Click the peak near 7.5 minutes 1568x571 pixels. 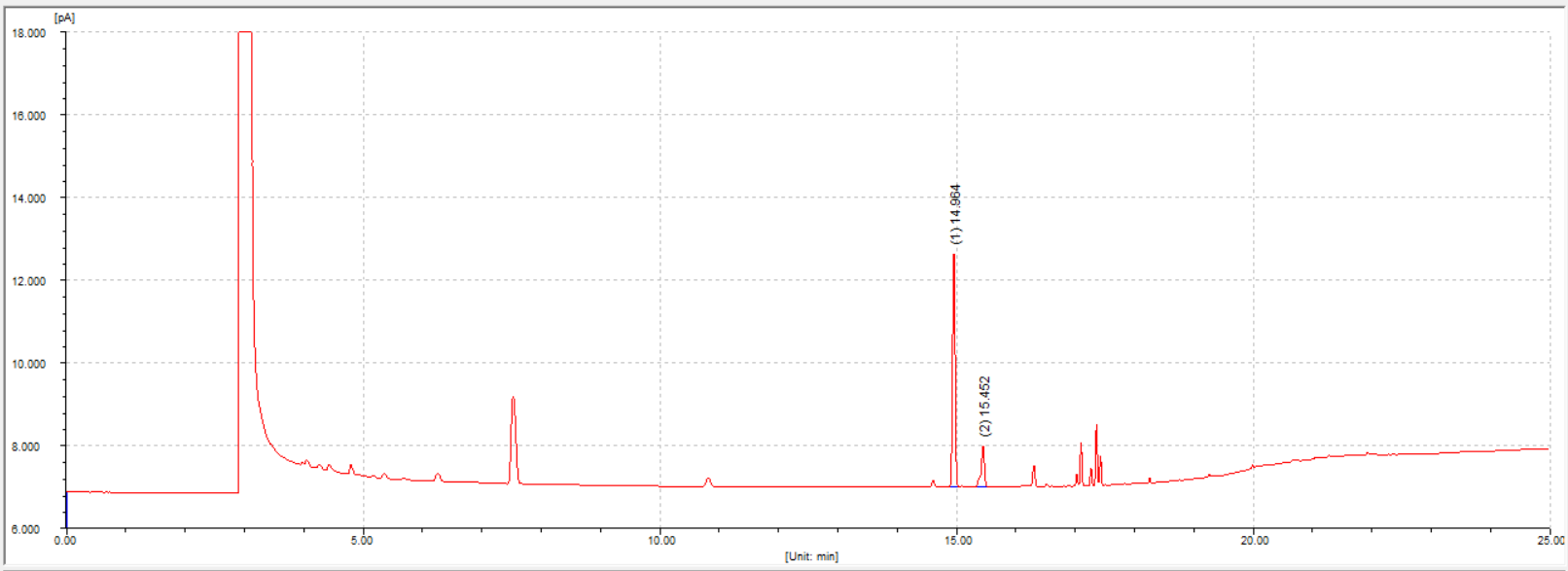pos(513,399)
